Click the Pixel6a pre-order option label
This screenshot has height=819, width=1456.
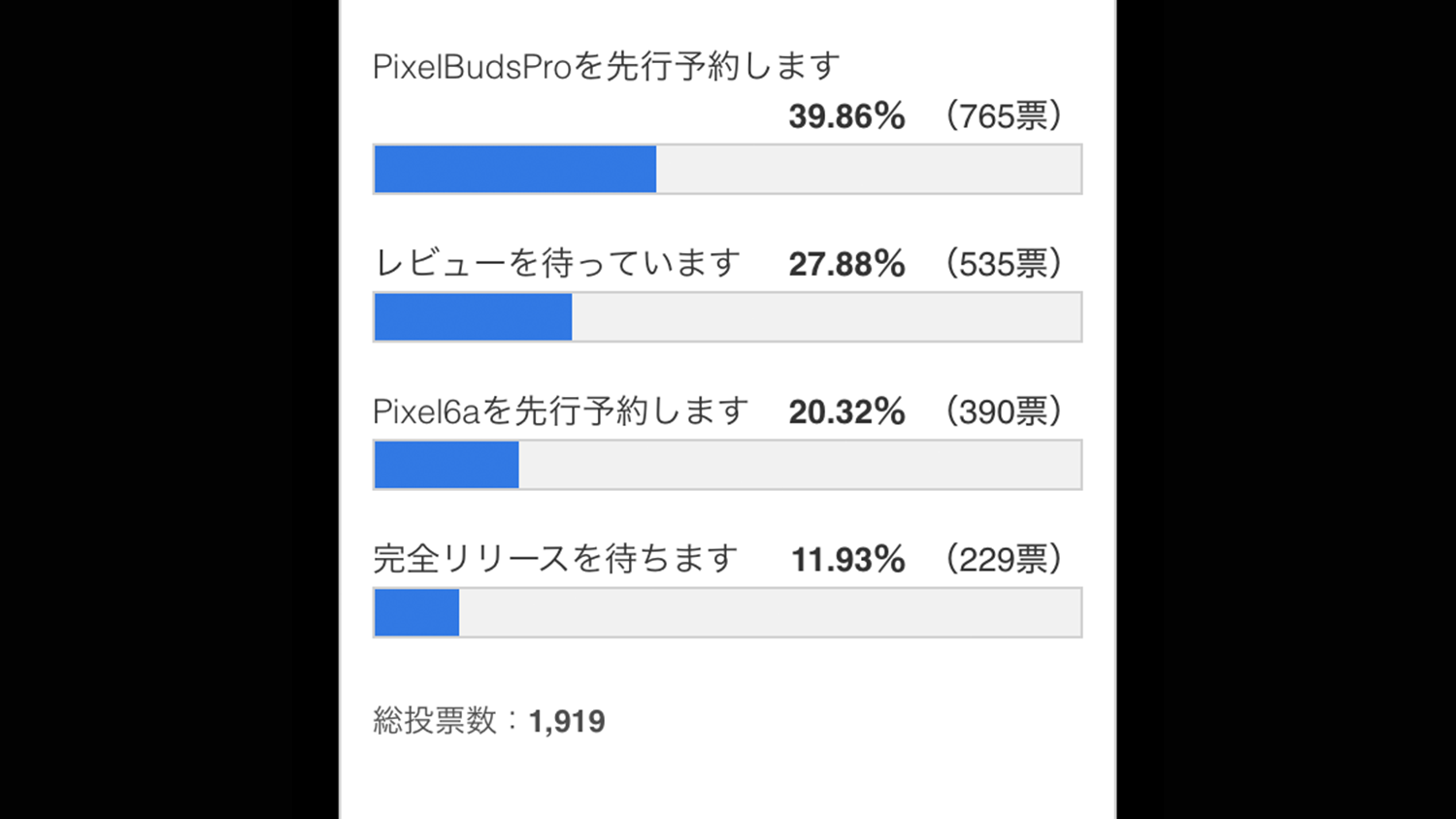click(x=561, y=411)
